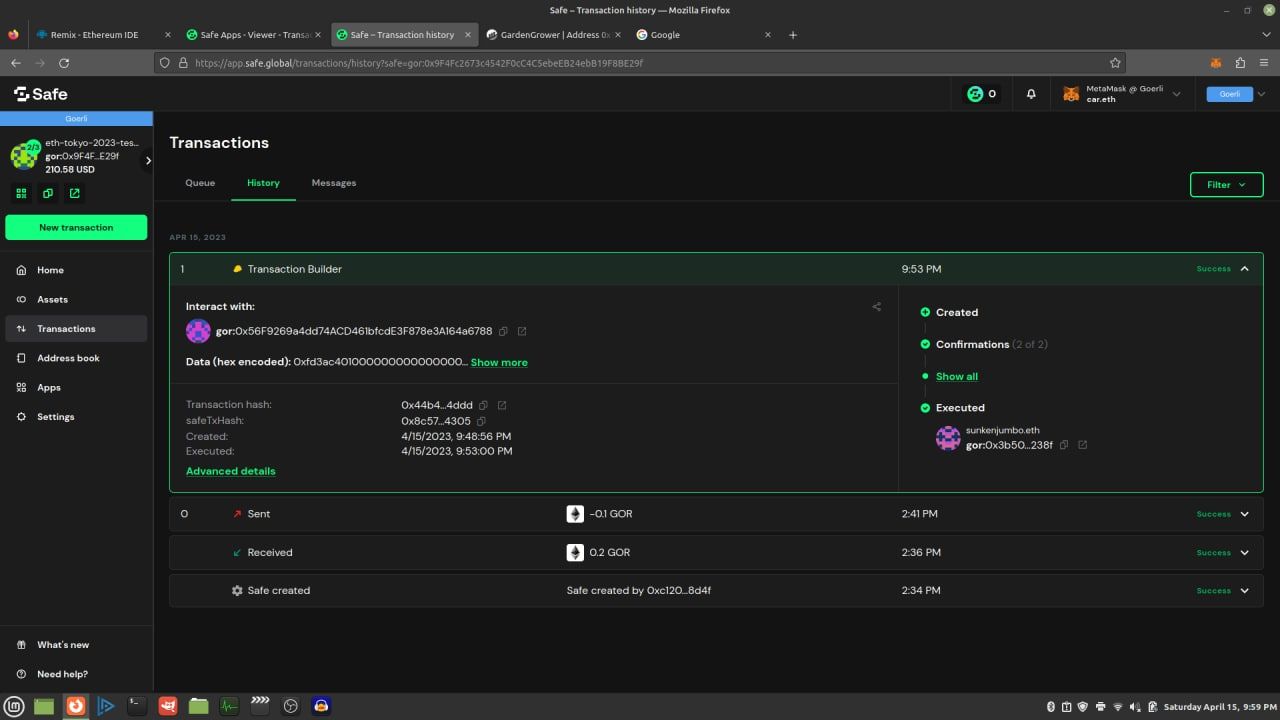Switch to the Messages tab

coord(333,183)
